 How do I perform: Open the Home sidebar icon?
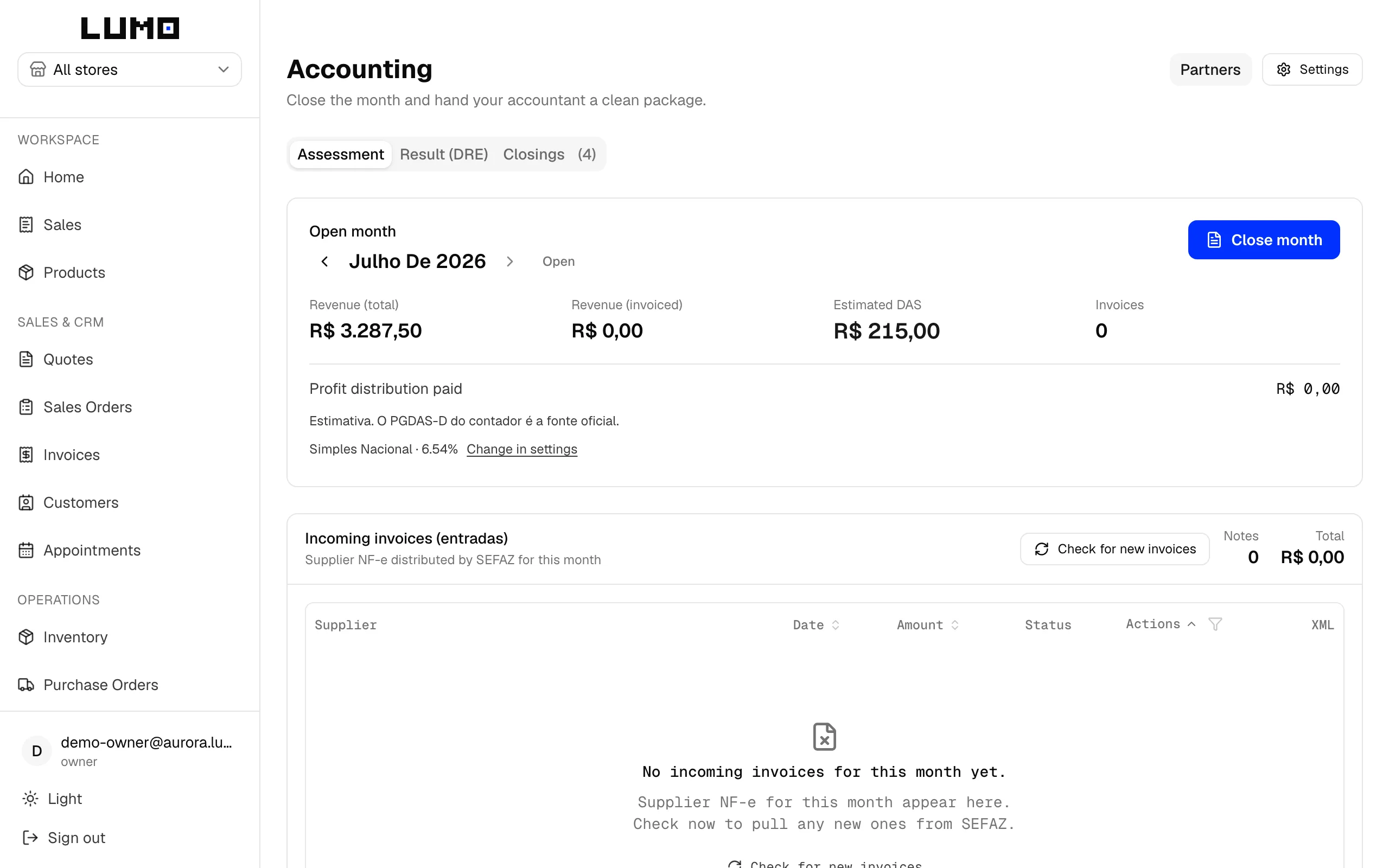pyautogui.click(x=26, y=177)
